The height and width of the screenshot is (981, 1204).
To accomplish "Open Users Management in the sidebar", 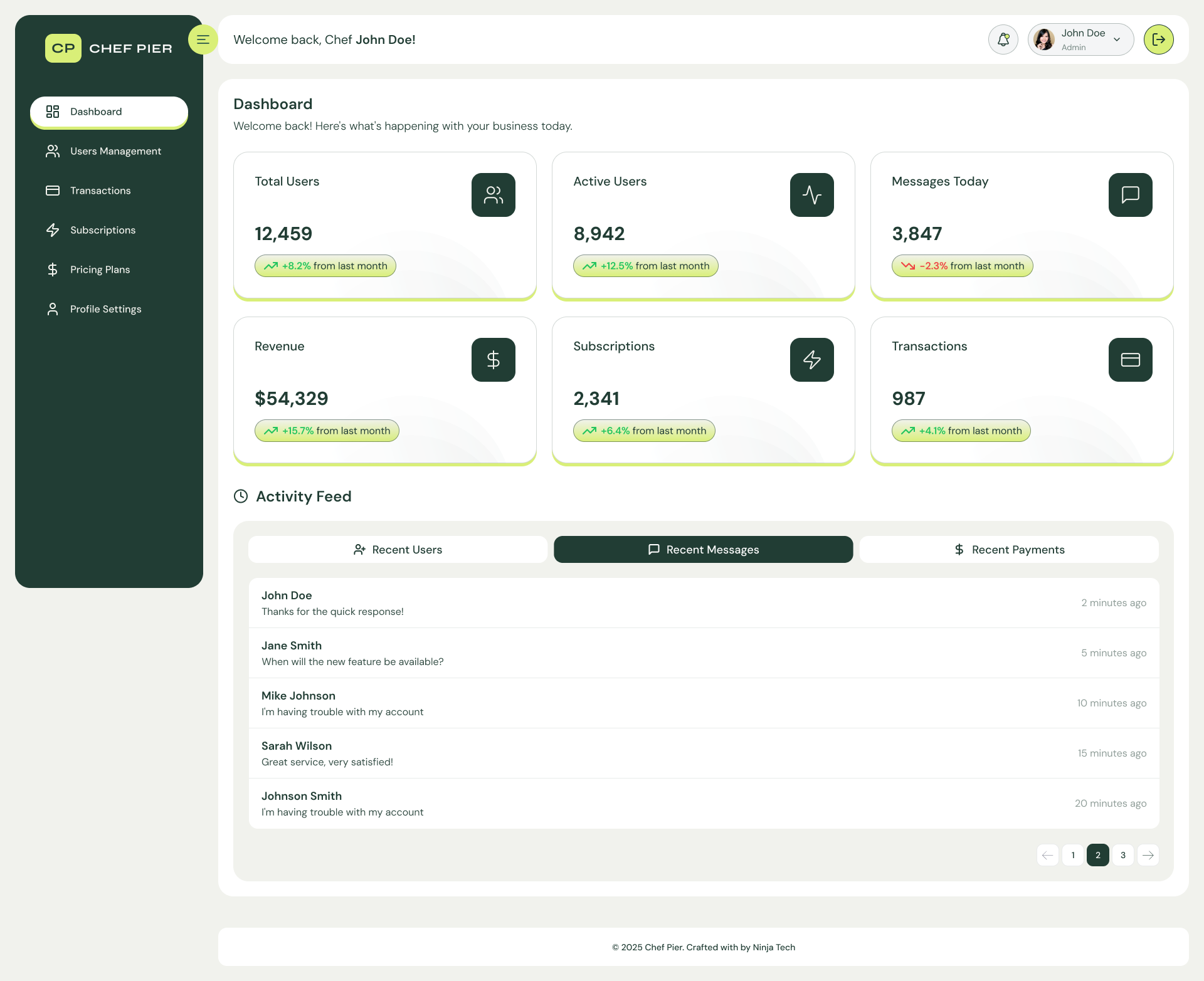I will tap(115, 151).
